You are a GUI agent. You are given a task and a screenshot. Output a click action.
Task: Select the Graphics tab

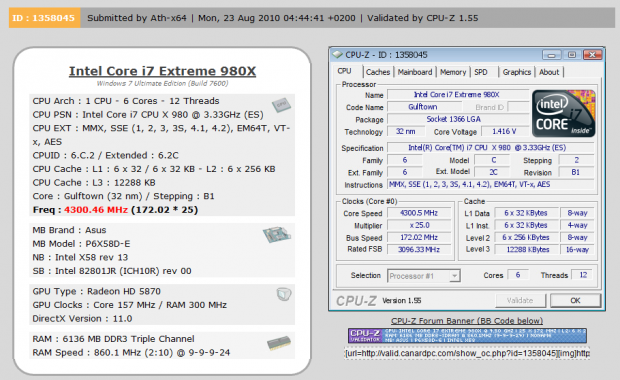516,72
